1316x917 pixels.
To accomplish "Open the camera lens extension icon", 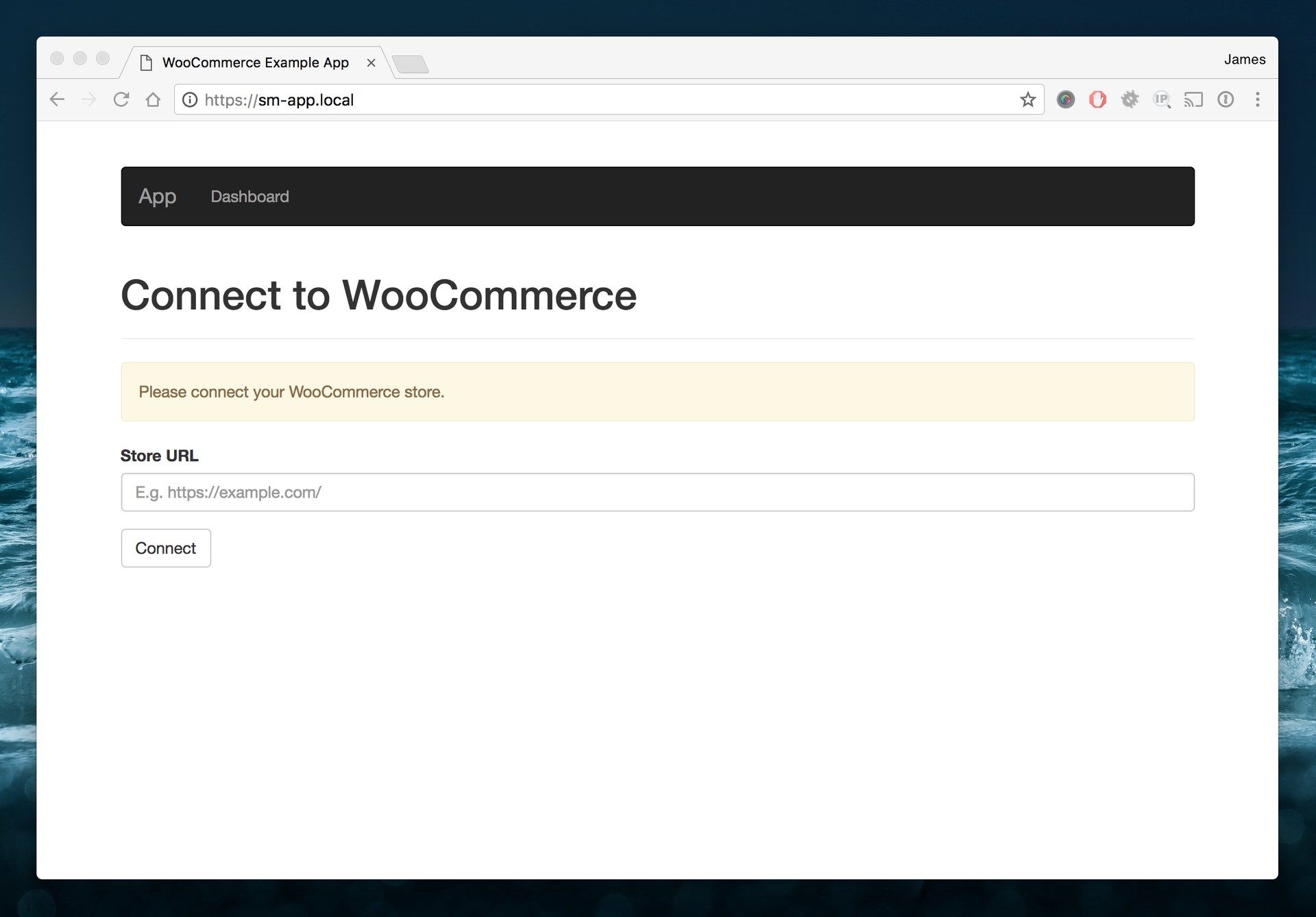I will pyautogui.click(x=1066, y=99).
